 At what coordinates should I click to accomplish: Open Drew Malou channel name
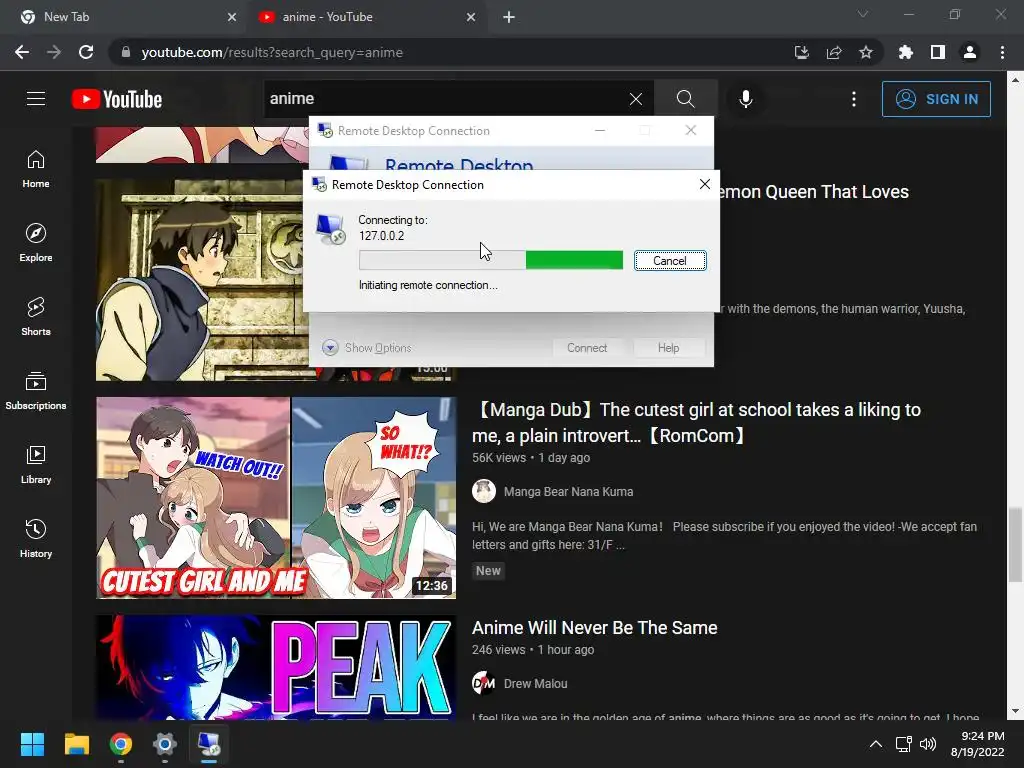pyautogui.click(x=536, y=684)
